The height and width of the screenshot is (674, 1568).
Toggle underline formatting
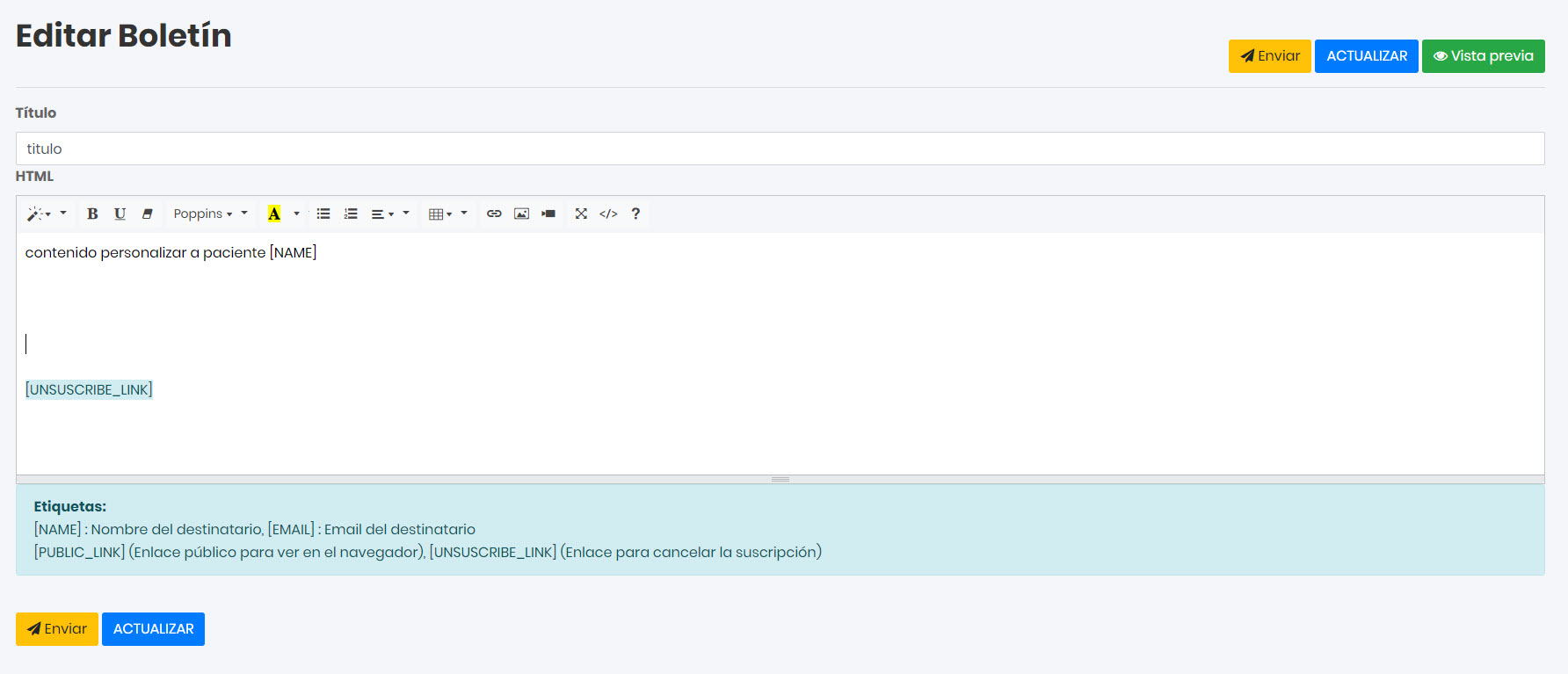120,214
